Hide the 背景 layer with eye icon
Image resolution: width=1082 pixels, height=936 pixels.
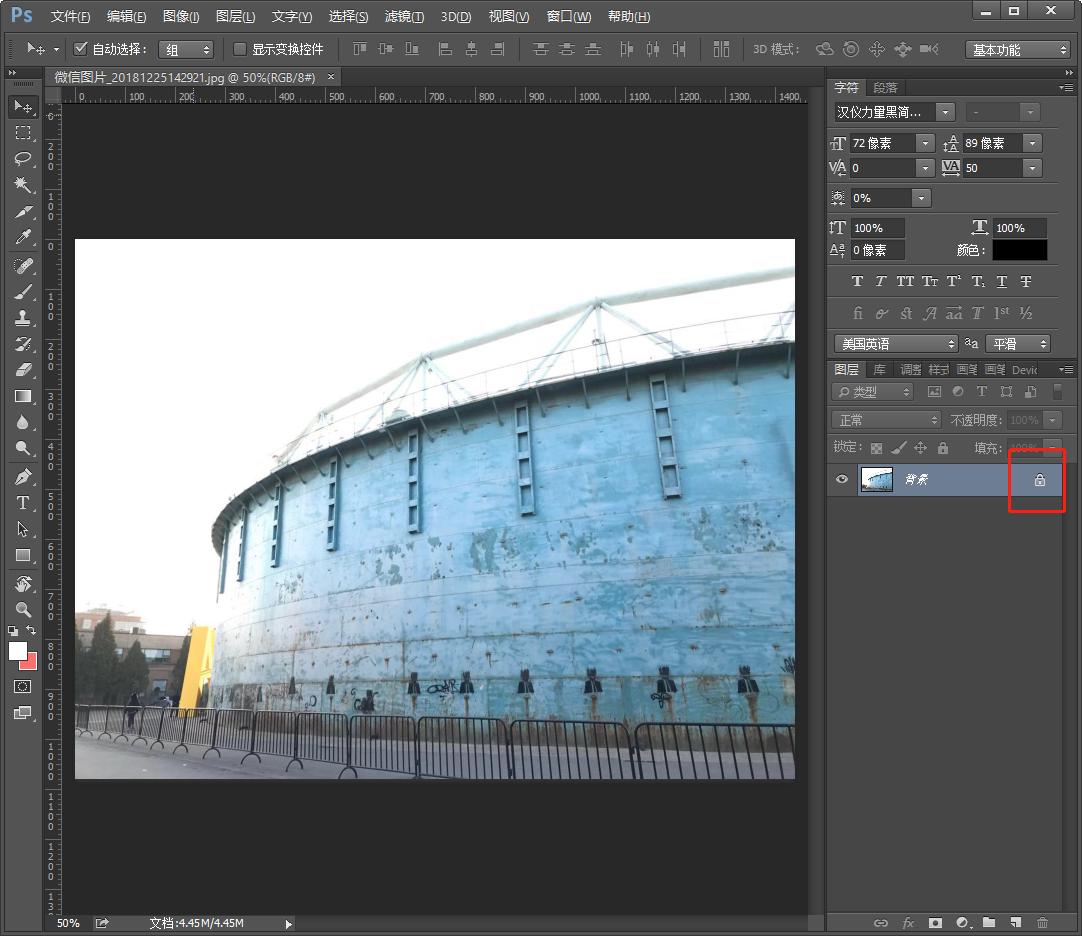[842, 480]
